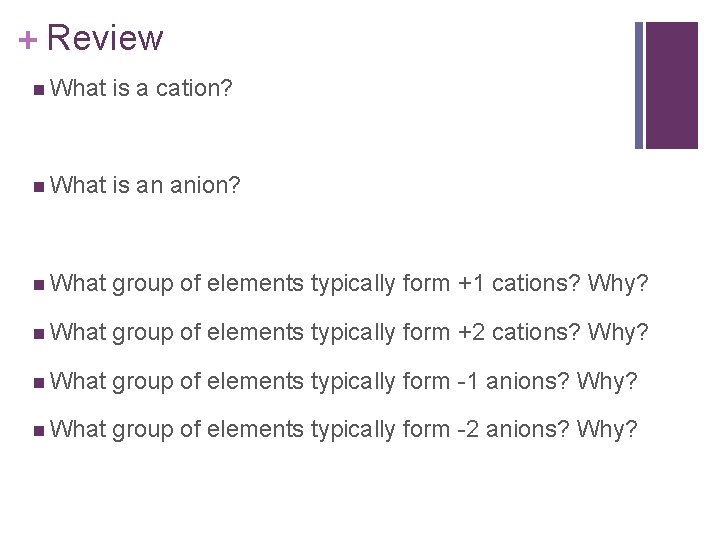The width and height of the screenshot is (720, 540).
Task: Click the plus sign before Review
Action: click(x=27, y=40)
